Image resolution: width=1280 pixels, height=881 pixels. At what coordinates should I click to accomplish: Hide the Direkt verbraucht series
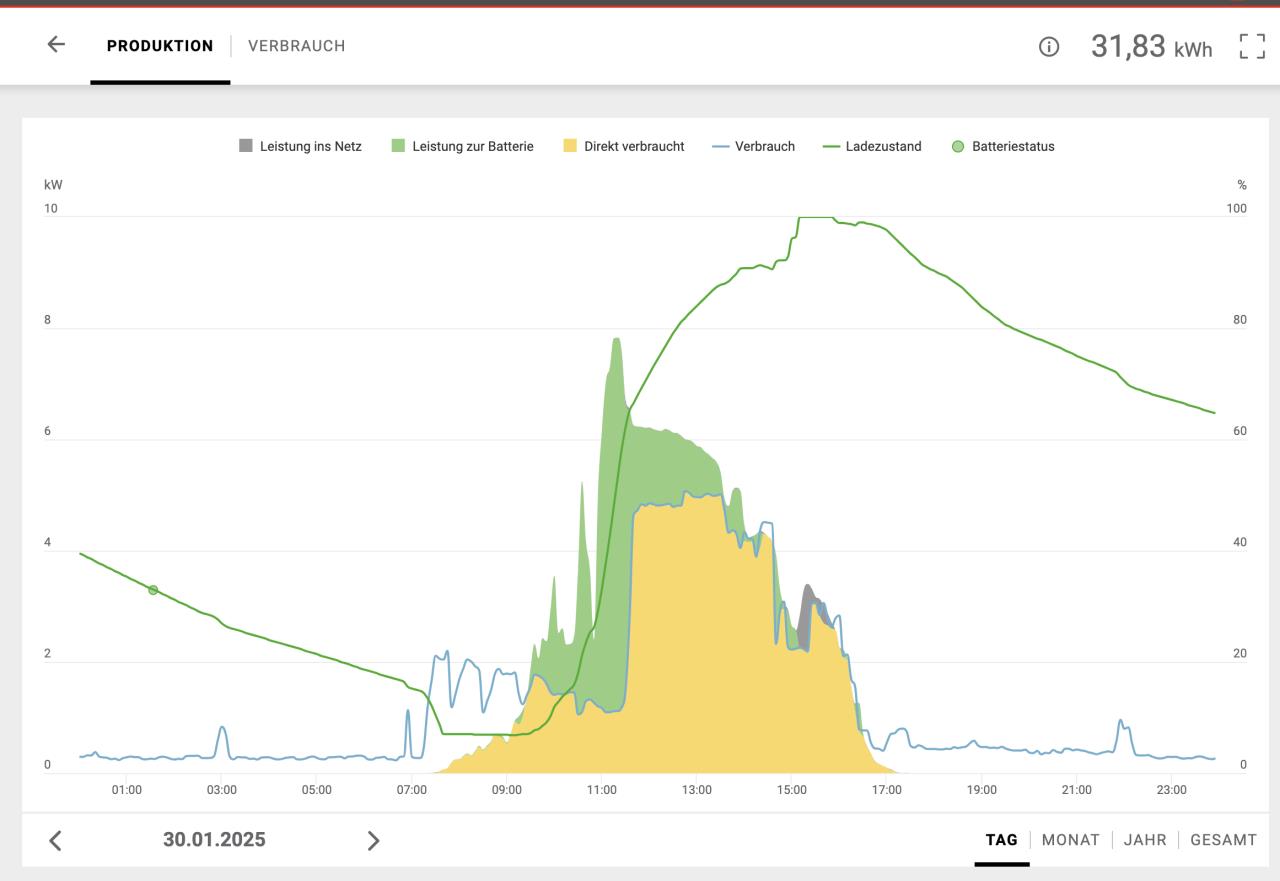click(x=624, y=146)
